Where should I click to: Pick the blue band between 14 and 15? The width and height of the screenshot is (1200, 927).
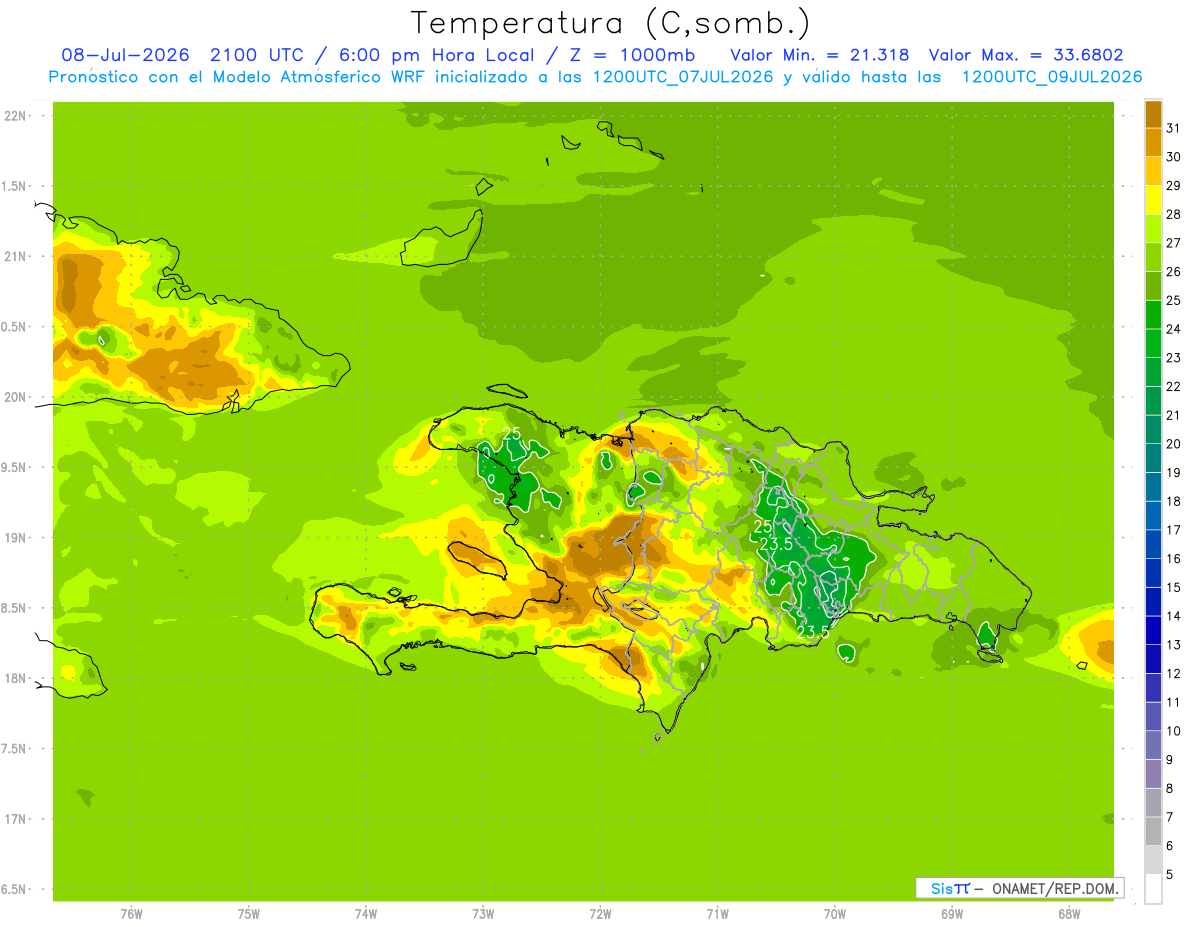point(1153,602)
